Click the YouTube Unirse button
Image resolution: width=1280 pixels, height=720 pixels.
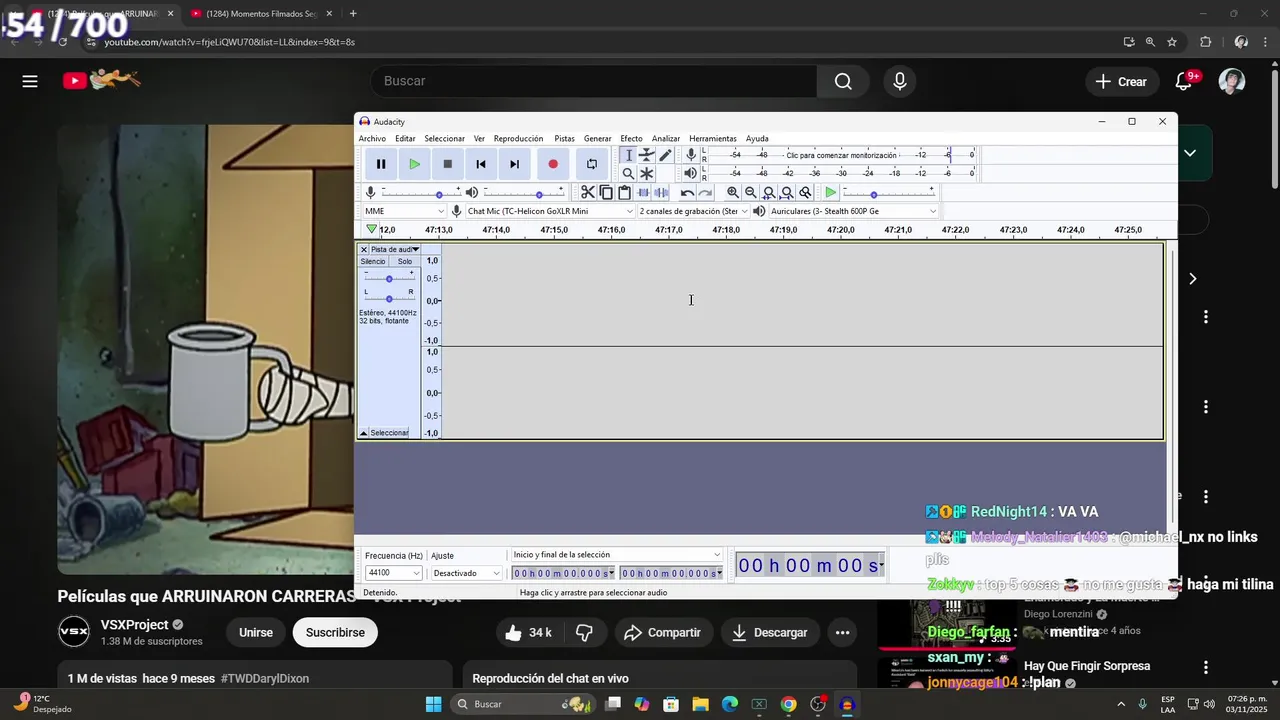click(256, 632)
